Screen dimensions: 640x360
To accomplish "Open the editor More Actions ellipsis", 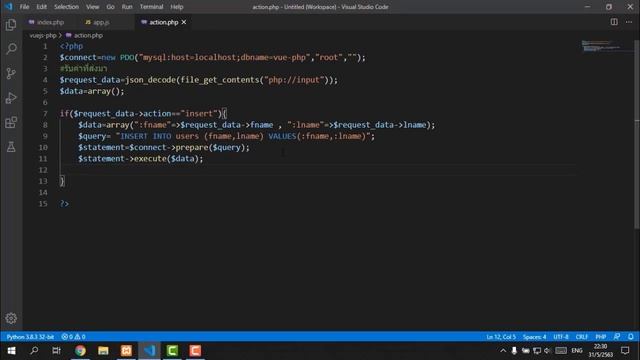I will [x=629, y=22].
